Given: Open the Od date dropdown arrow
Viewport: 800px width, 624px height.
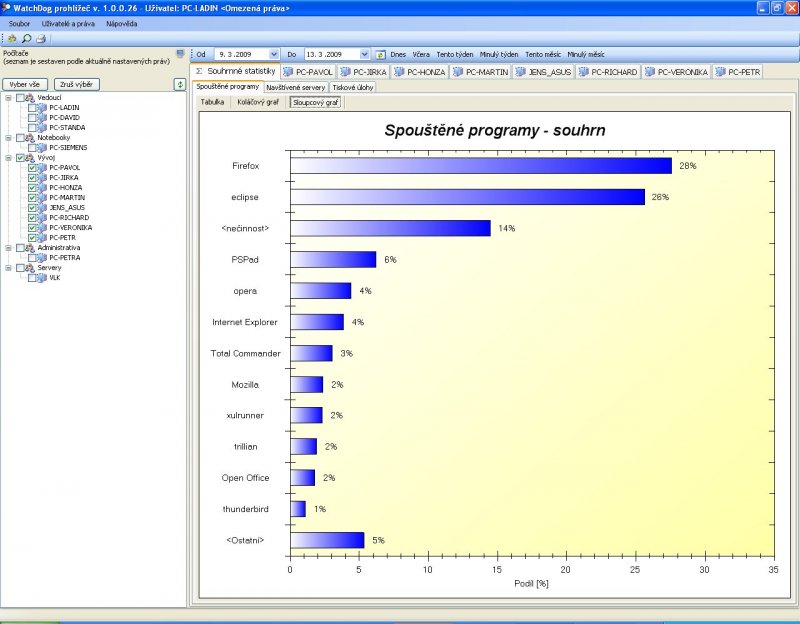Looking at the screenshot, I should coord(274,55).
